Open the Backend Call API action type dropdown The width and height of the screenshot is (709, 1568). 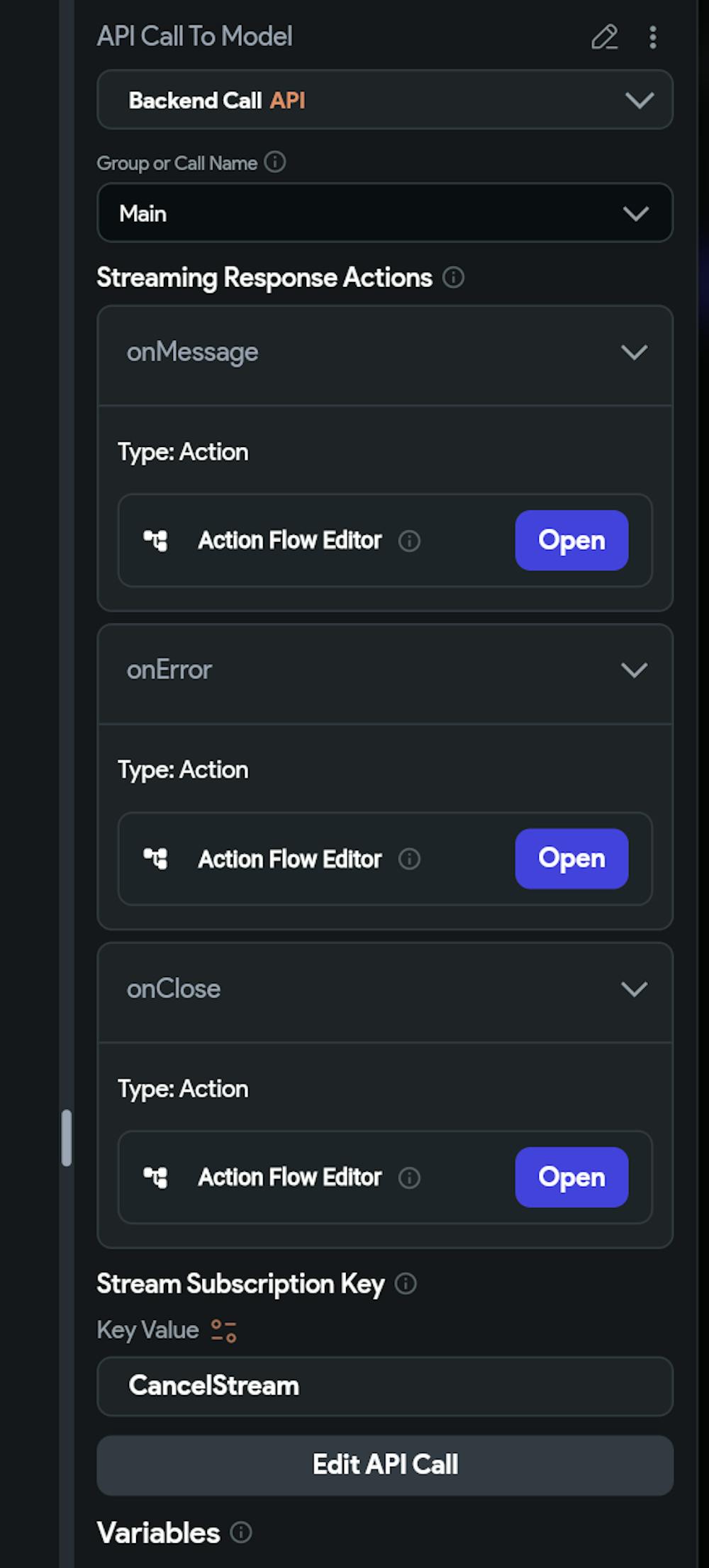point(385,100)
